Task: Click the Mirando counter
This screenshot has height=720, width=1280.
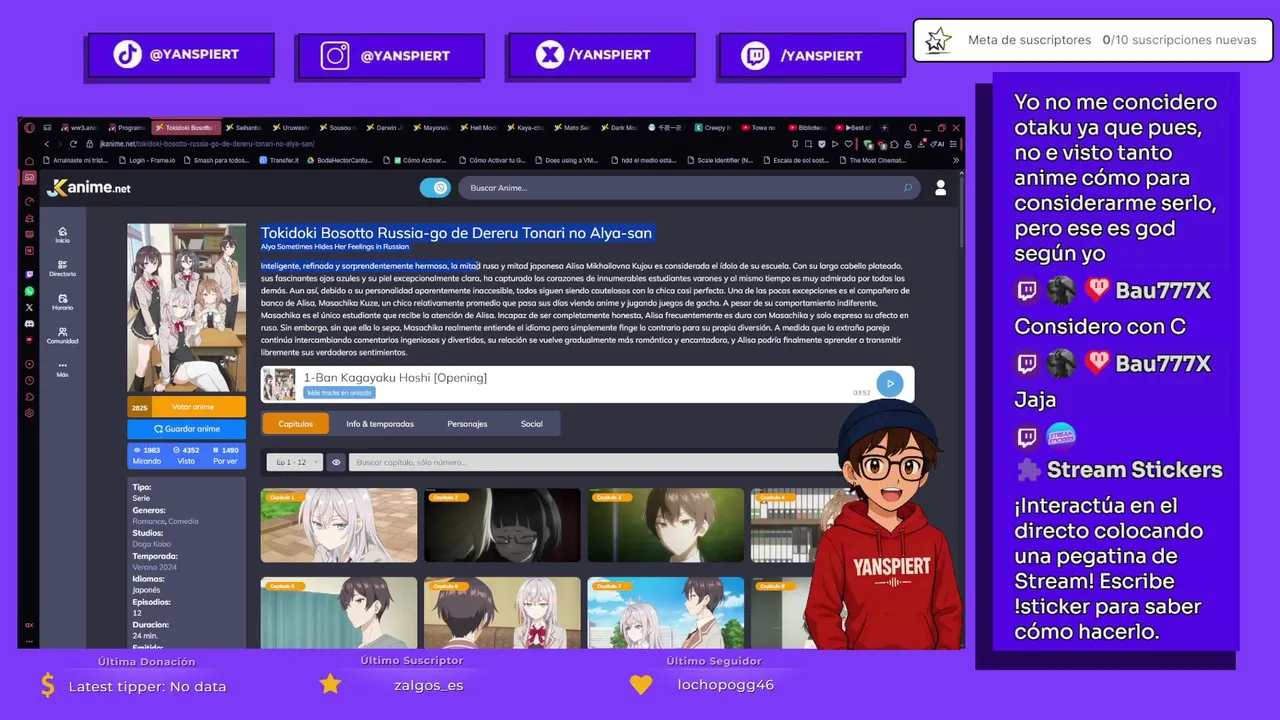Action: (x=146, y=456)
